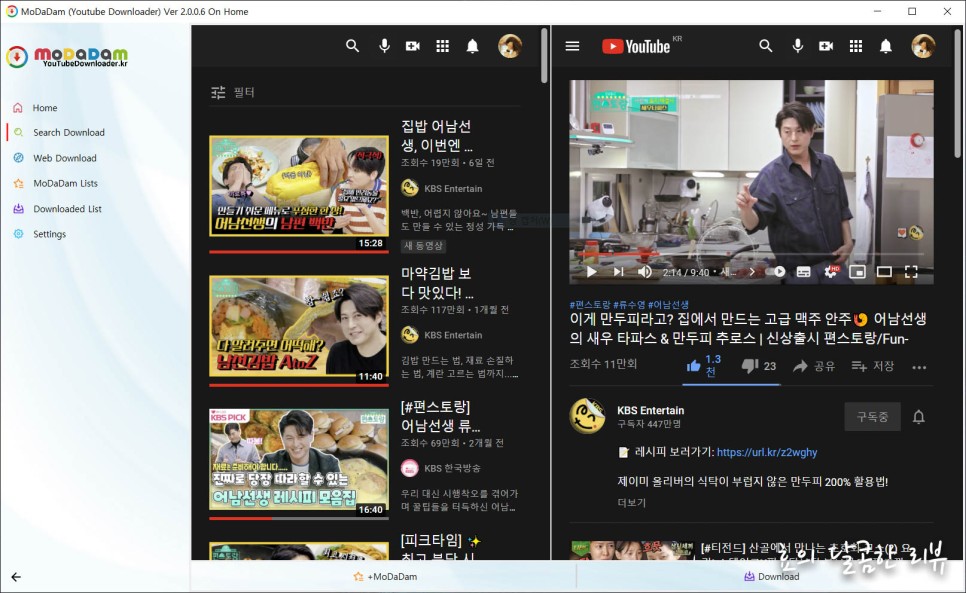This screenshot has width=966, height=593.
Task: Open the YouTube apps grid icon
Action: 857,46
